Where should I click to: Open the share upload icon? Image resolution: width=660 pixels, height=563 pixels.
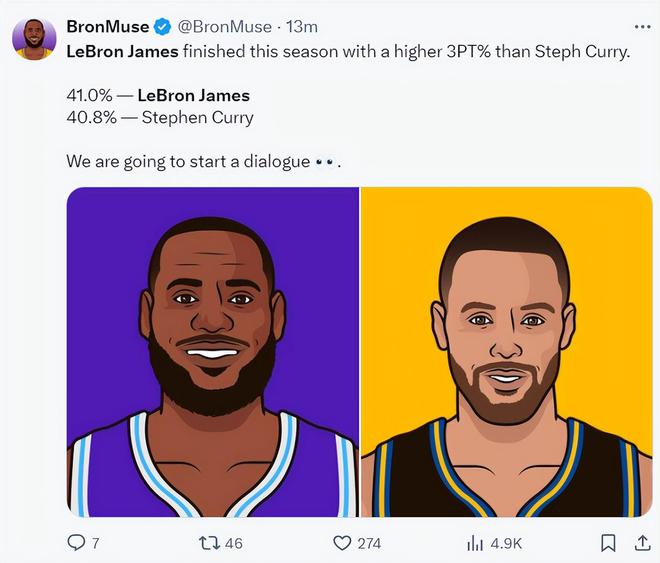[x=642, y=542]
